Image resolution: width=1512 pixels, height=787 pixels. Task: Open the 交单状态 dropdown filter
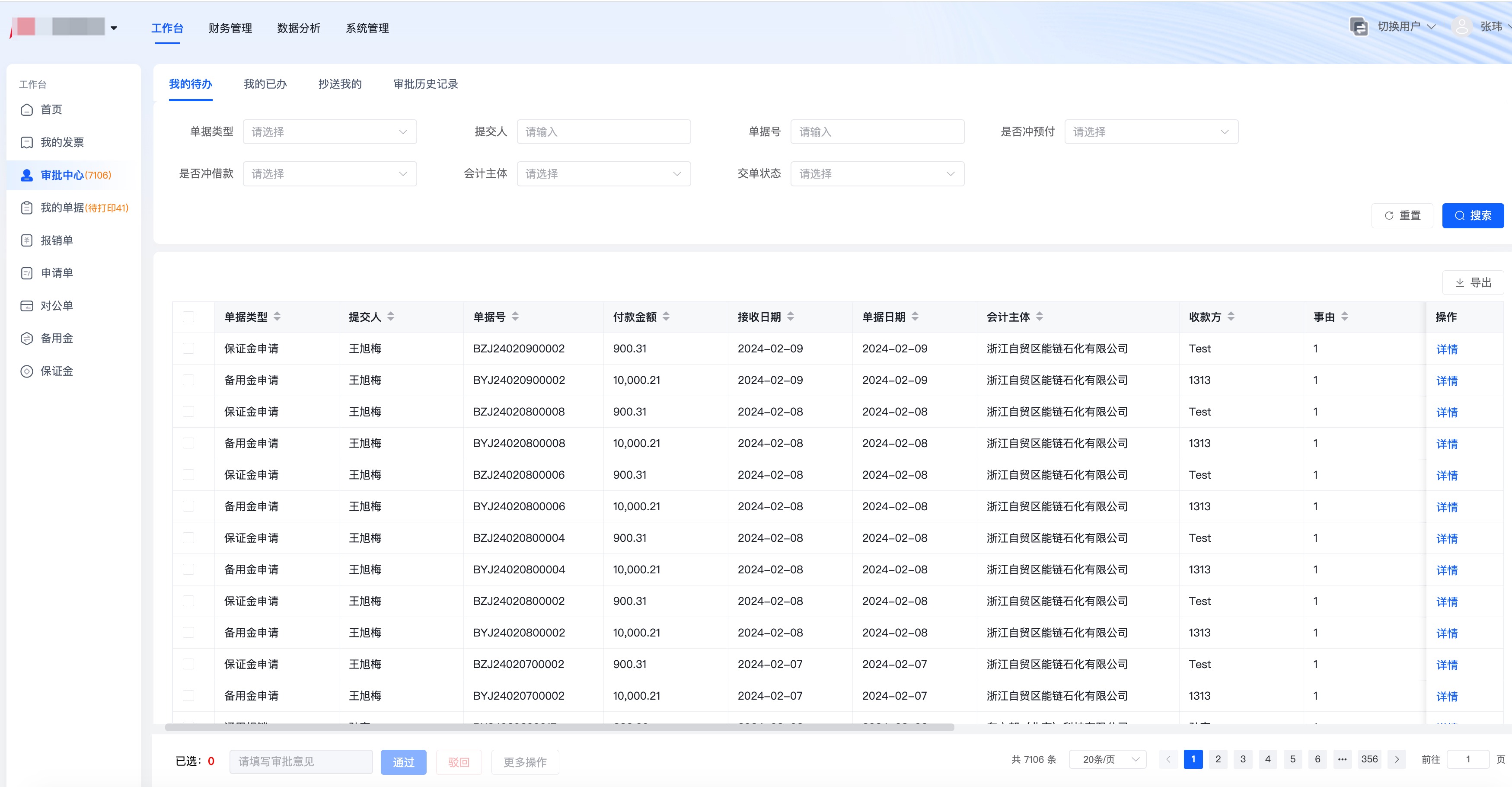877,174
